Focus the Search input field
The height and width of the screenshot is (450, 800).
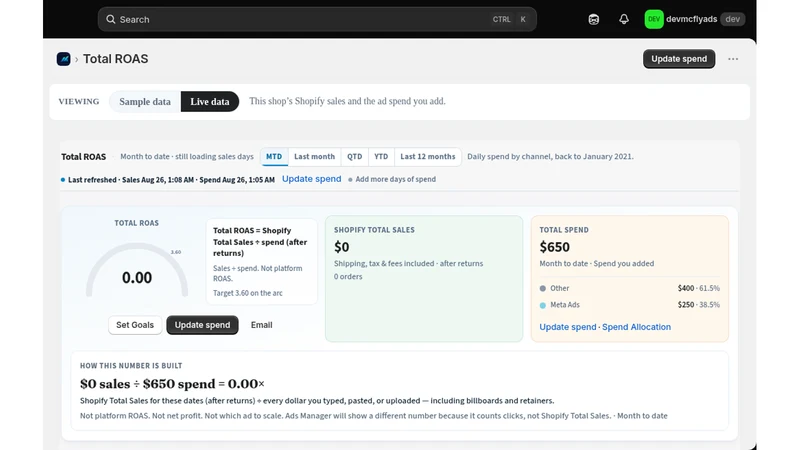(x=317, y=19)
